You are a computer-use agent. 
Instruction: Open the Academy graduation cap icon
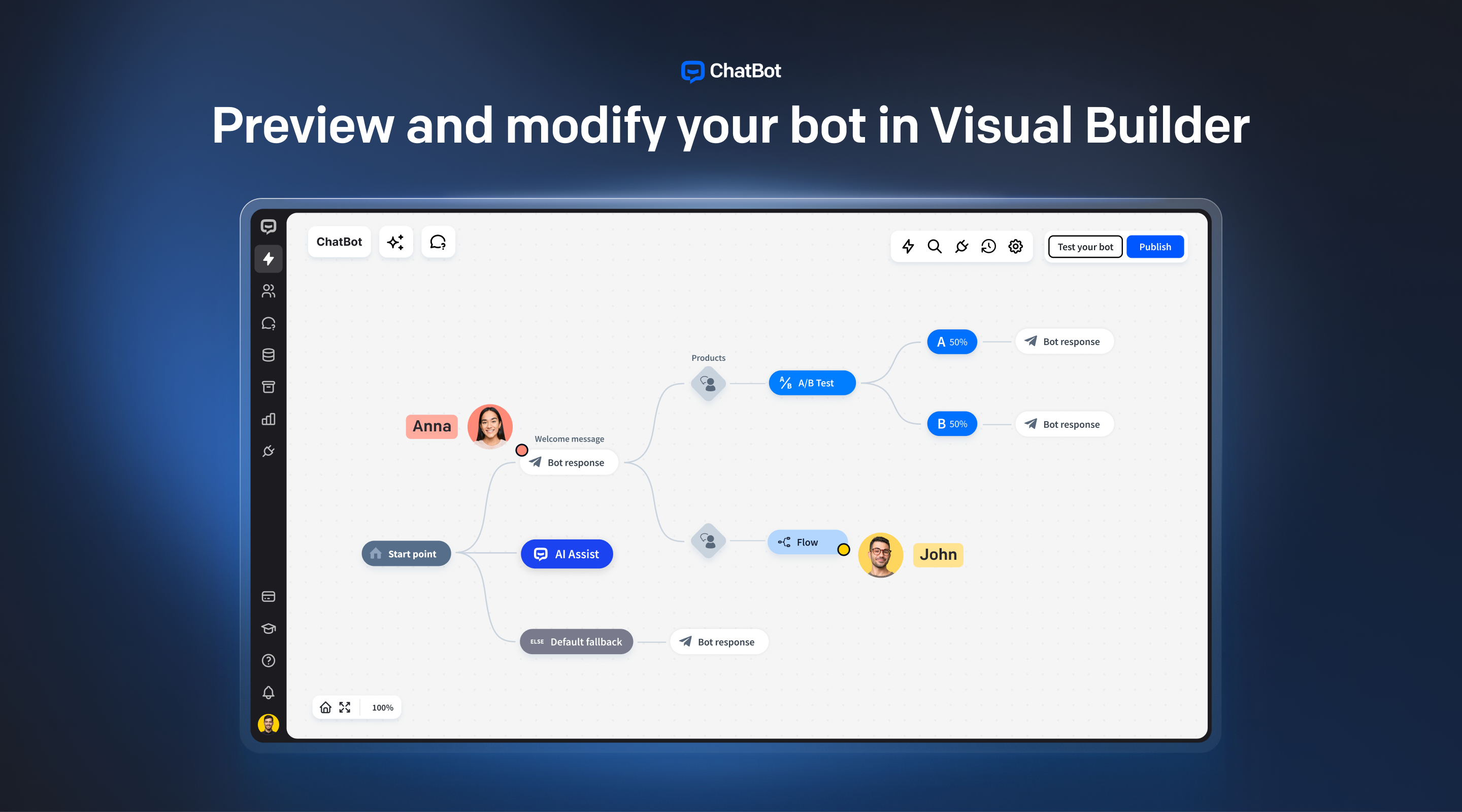coord(269,628)
